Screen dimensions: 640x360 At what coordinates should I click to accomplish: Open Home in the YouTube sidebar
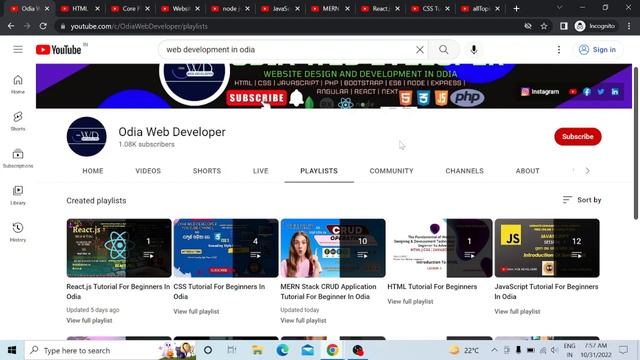coord(18,84)
